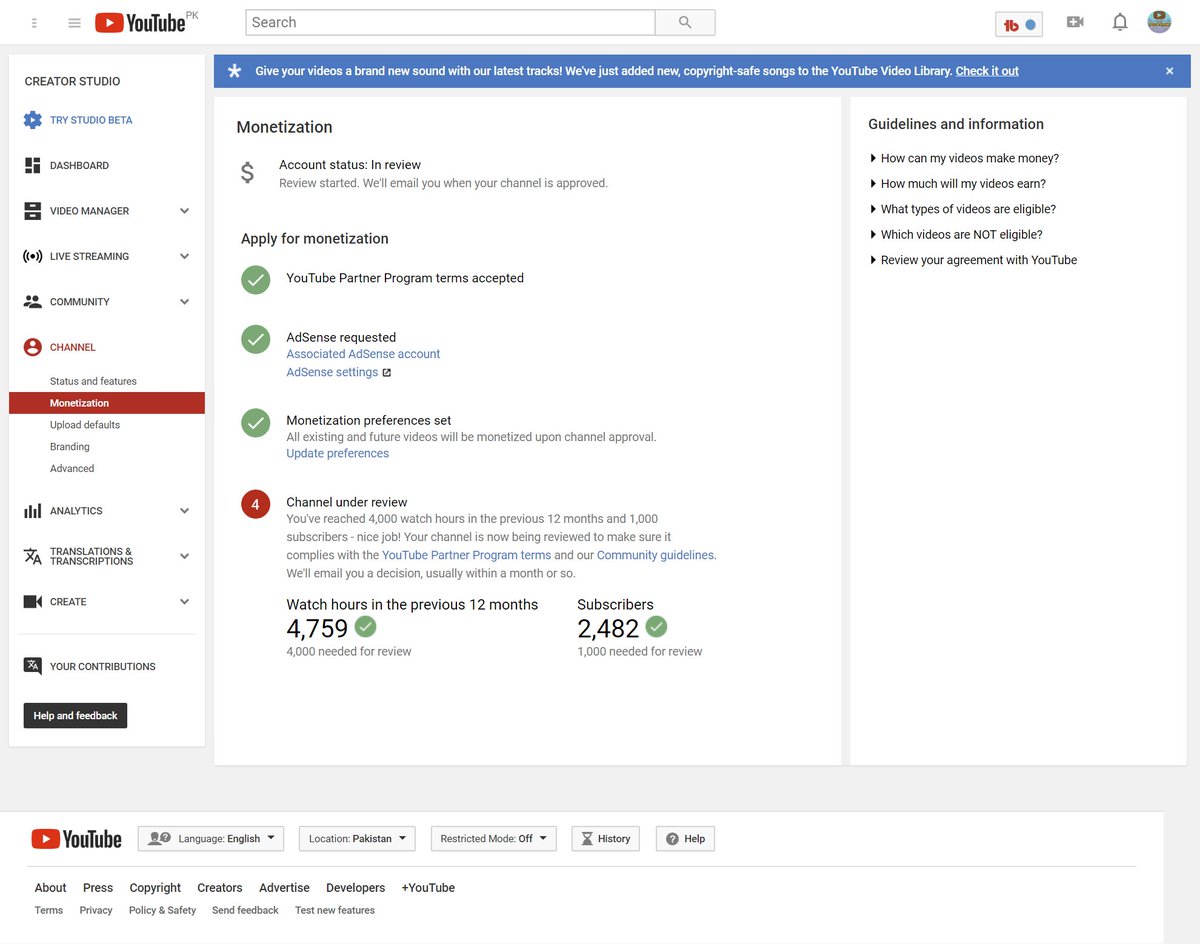Viewport: 1200px width, 944px height.
Task: Expand 'What types of videos are eligible?'
Action: pyautogui.click(x=963, y=209)
